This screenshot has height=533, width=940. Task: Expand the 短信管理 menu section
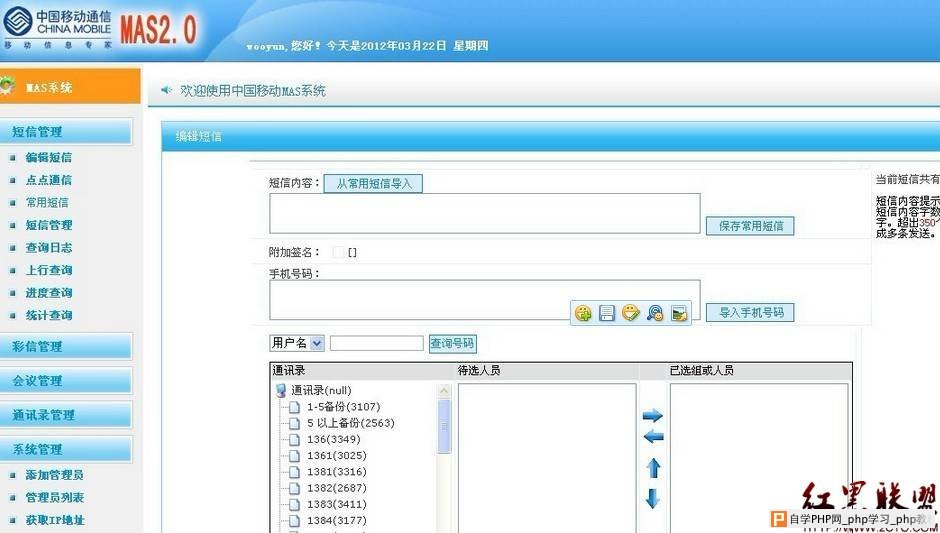coord(66,131)
